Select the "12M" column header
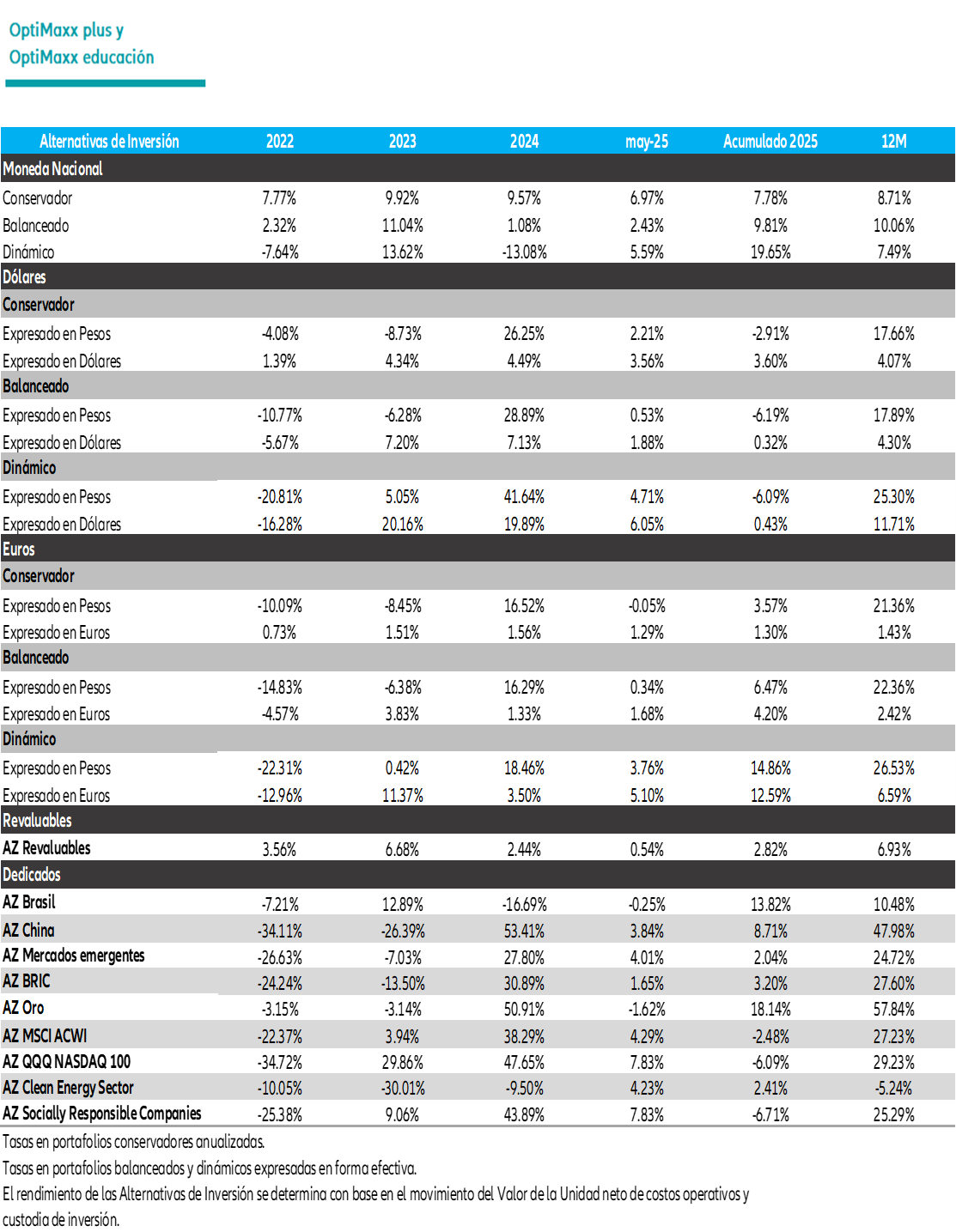Image resolution: width=956 pixels, height=1232 pixels. tap(894, 142)
